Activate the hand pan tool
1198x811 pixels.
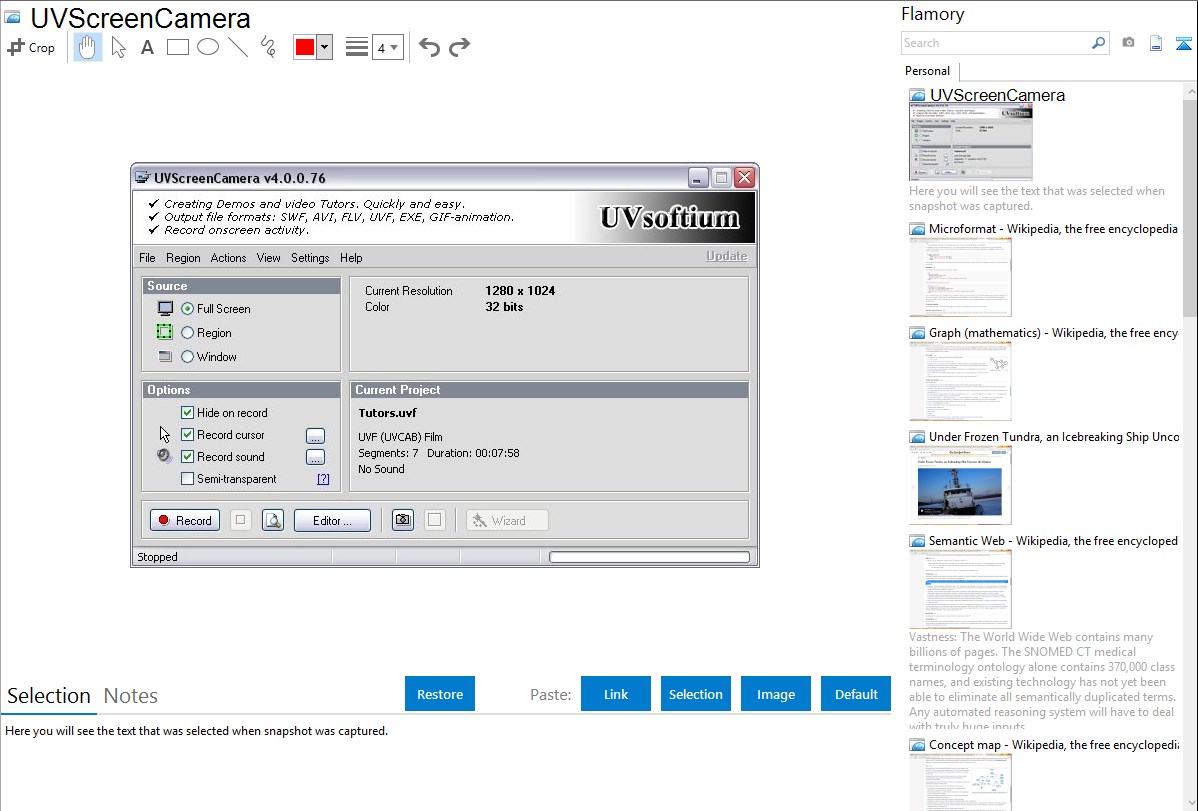[x=88, y=47]
